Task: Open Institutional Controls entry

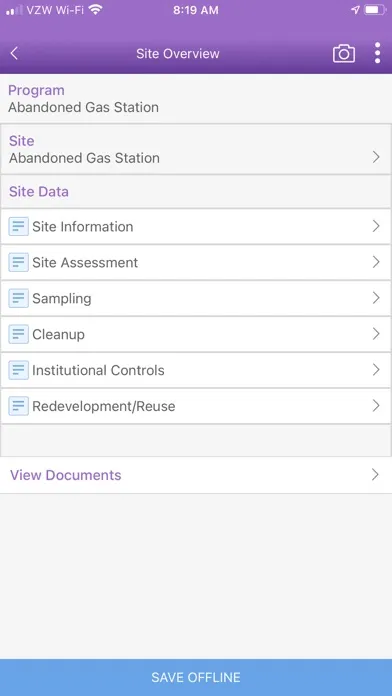Action: click(196, 370)
